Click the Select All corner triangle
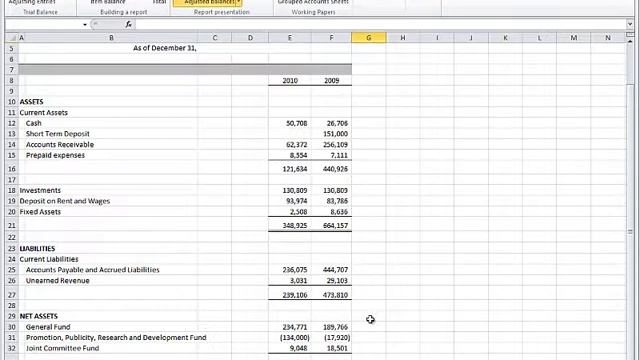This screenshot has height=360, width=640. pos(12,38)
